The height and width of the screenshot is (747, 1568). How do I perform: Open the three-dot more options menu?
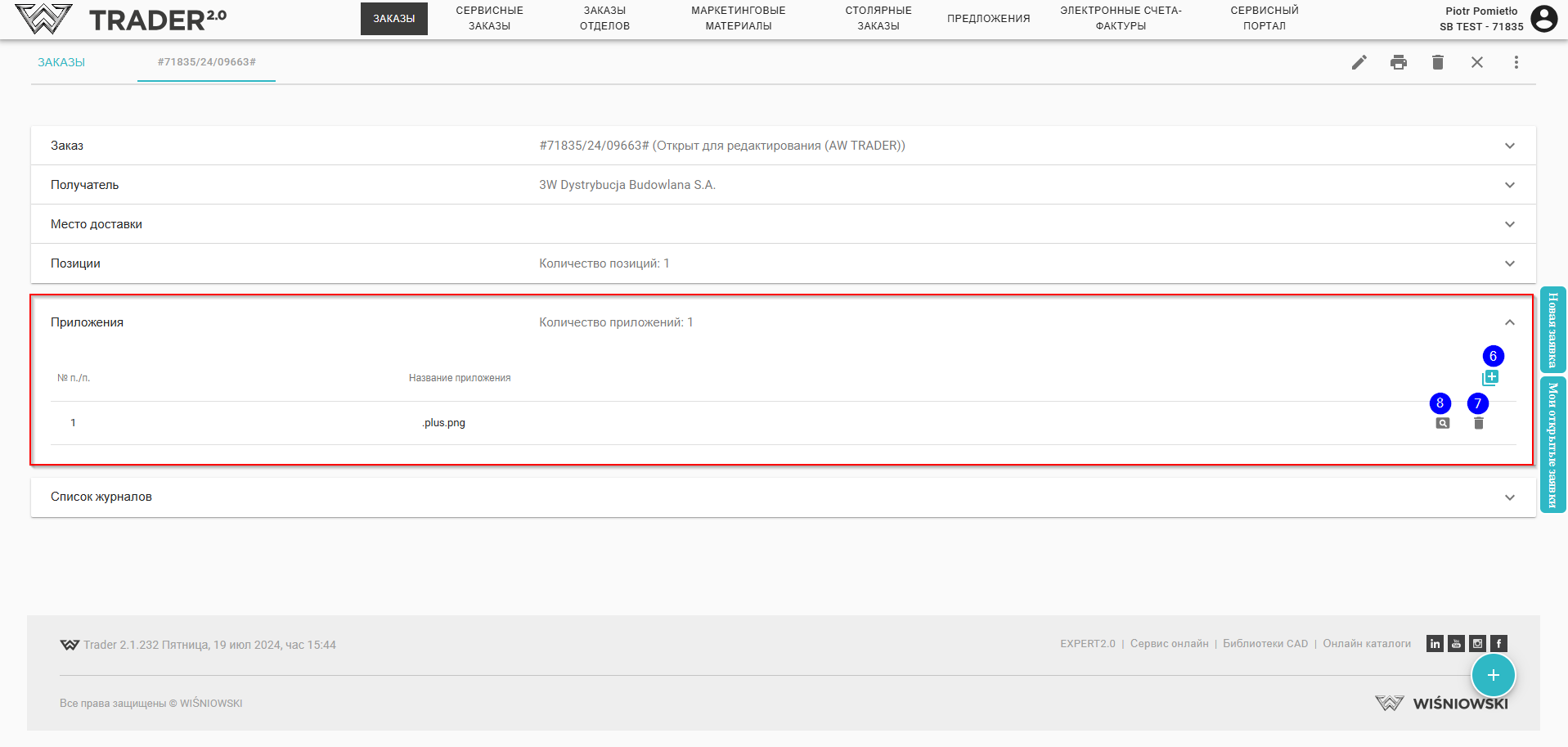(x=1516, y=62)
